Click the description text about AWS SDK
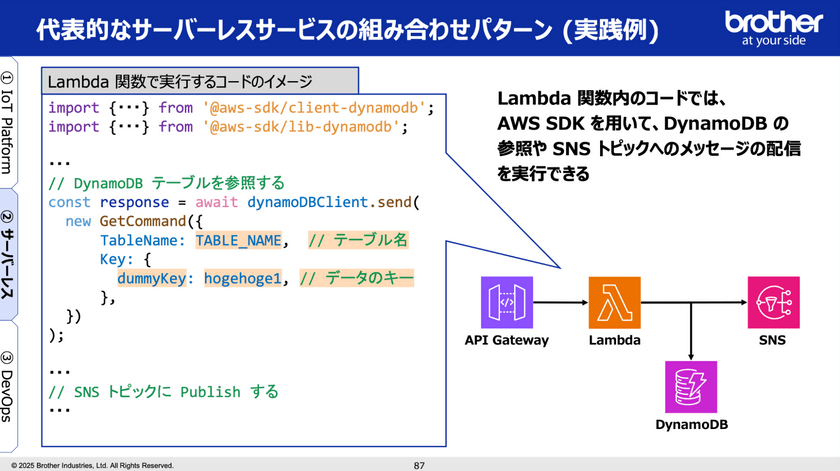840x471 pixels. pos(648,135)
